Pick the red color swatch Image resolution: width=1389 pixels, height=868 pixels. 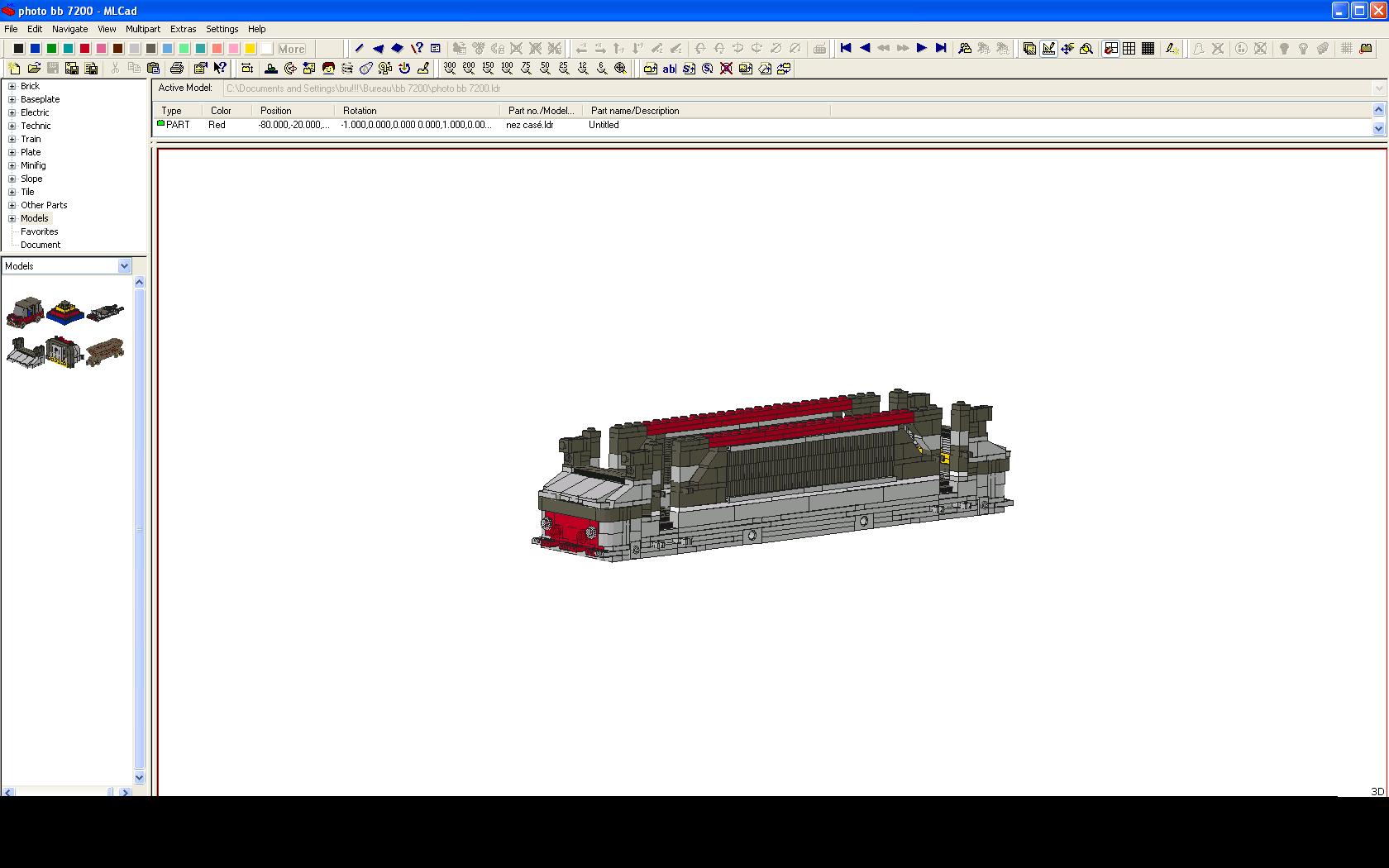(x=84, y=49)
